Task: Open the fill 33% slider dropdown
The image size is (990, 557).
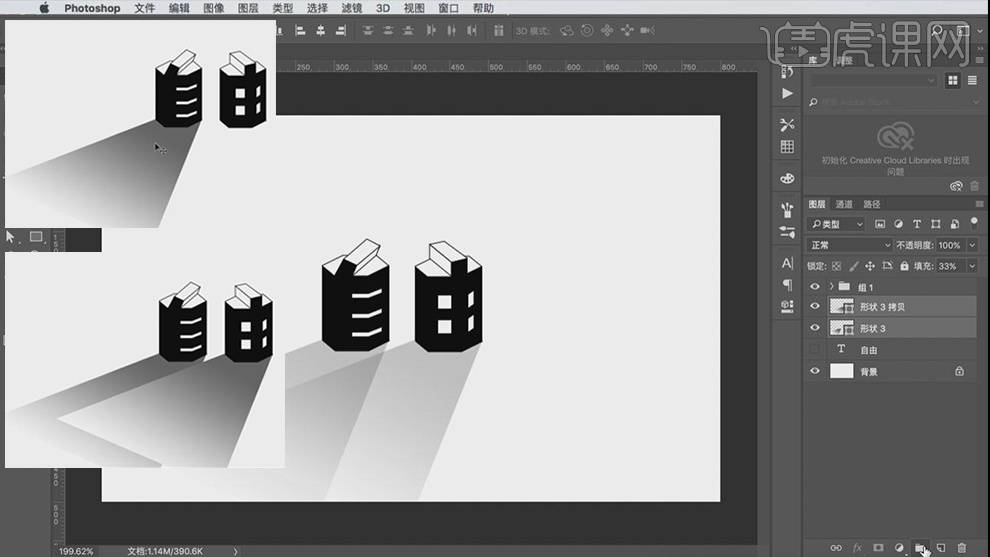Action: (x=972, y=266)
